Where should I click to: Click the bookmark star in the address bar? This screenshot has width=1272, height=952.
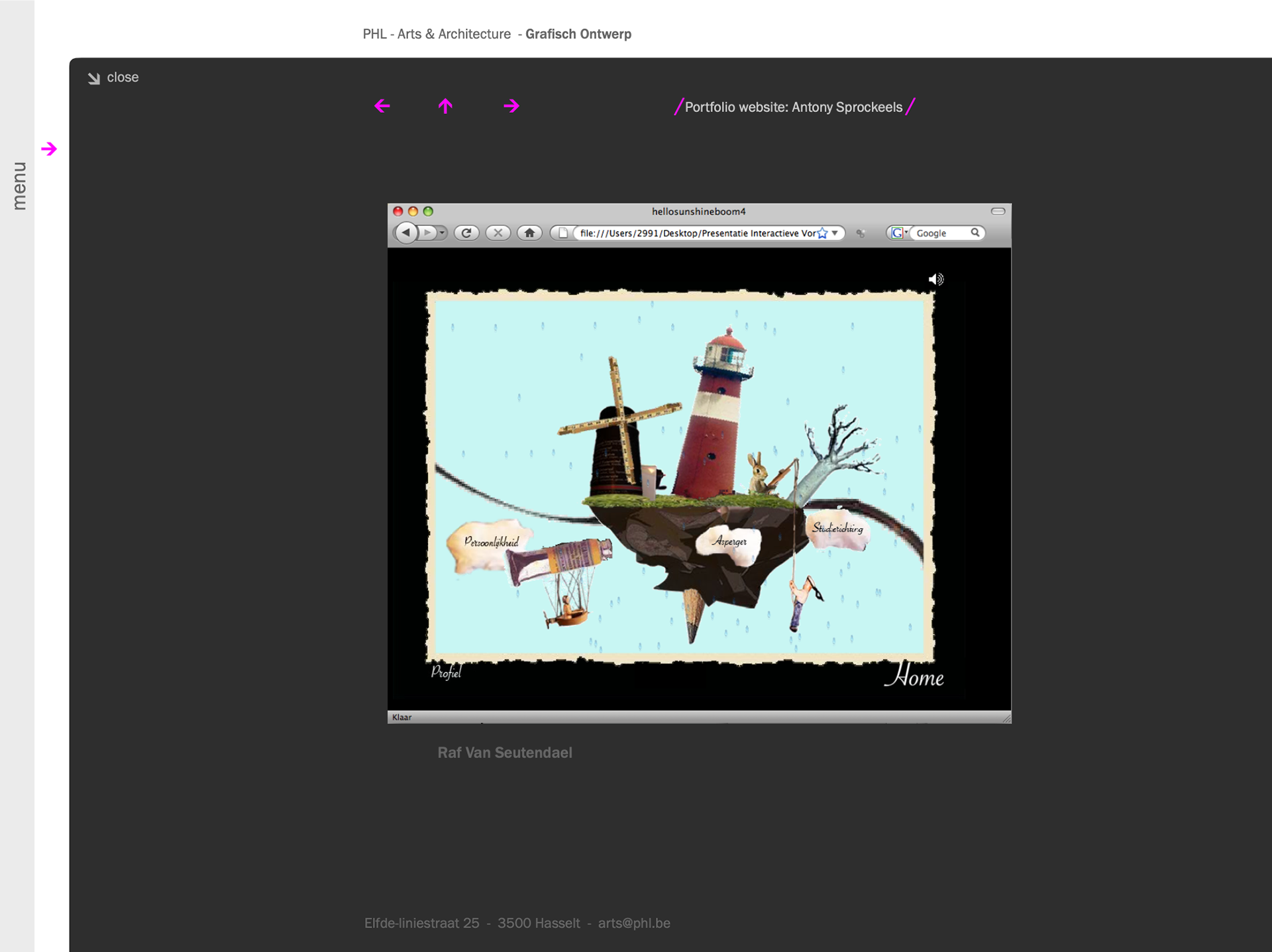pyautogui.click(x=822, y=233)
